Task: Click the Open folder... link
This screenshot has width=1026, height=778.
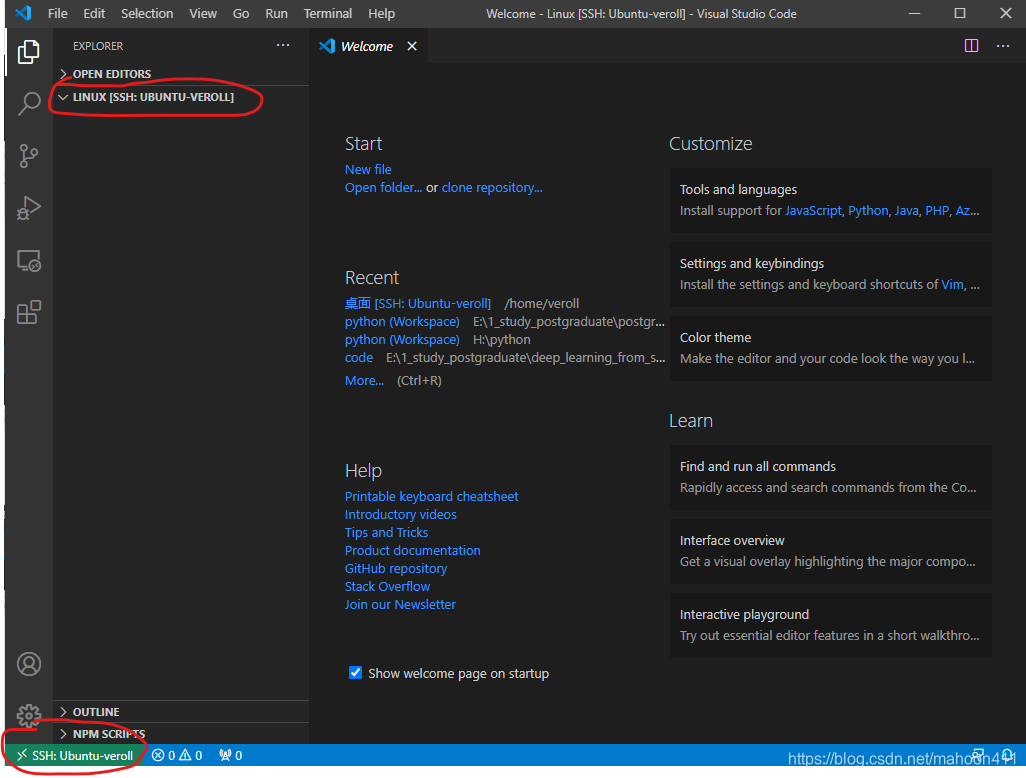Action: [383, 188]
